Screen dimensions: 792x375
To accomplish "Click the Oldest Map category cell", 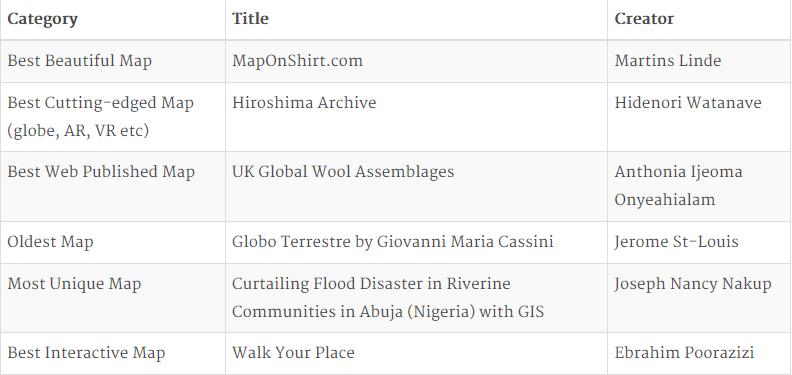I will click(x=50, y=242).
